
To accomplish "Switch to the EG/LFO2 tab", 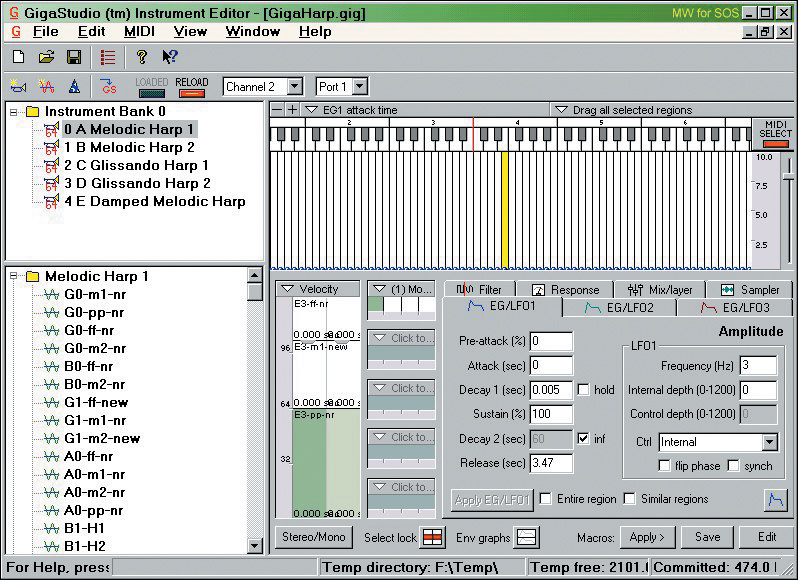I will (619, 308).
